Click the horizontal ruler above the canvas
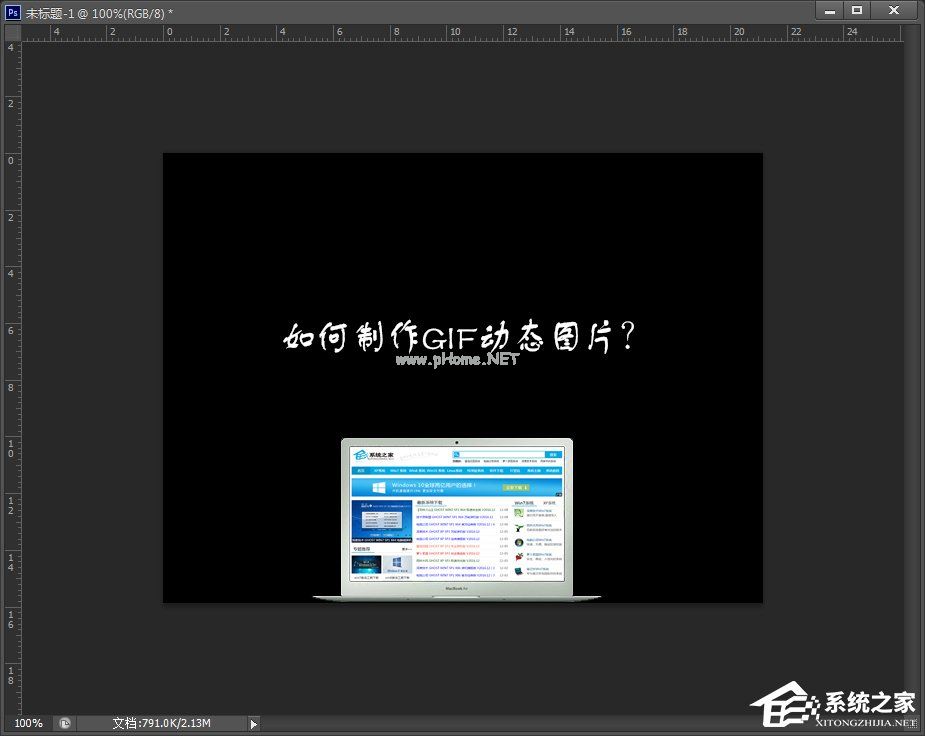Image resolution: width=925 pixels, height=736 pixels. 460,32
